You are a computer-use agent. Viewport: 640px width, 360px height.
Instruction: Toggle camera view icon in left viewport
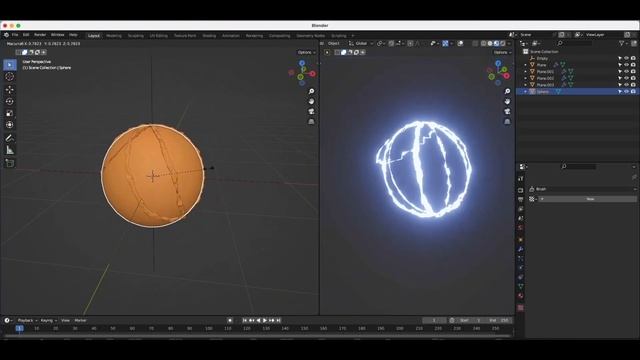point(311,111)
